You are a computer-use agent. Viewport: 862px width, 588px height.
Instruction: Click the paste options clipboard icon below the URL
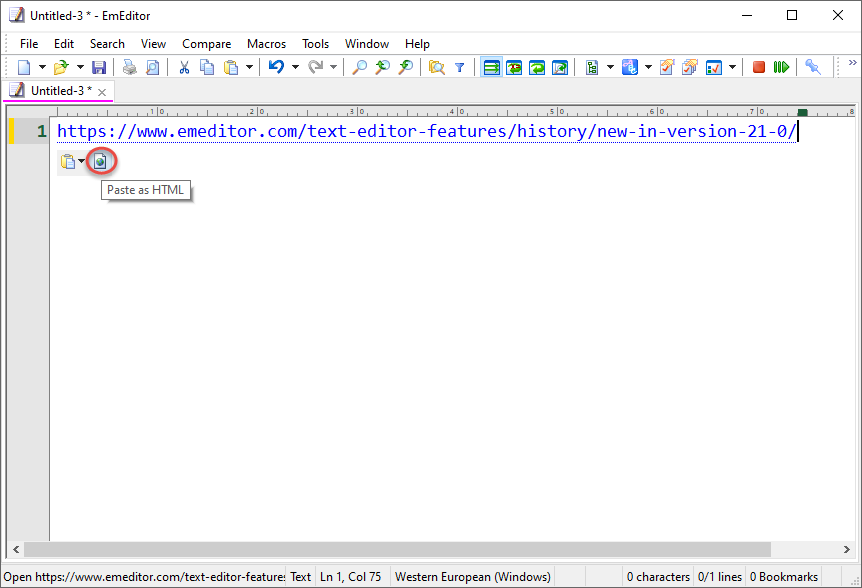68,162
